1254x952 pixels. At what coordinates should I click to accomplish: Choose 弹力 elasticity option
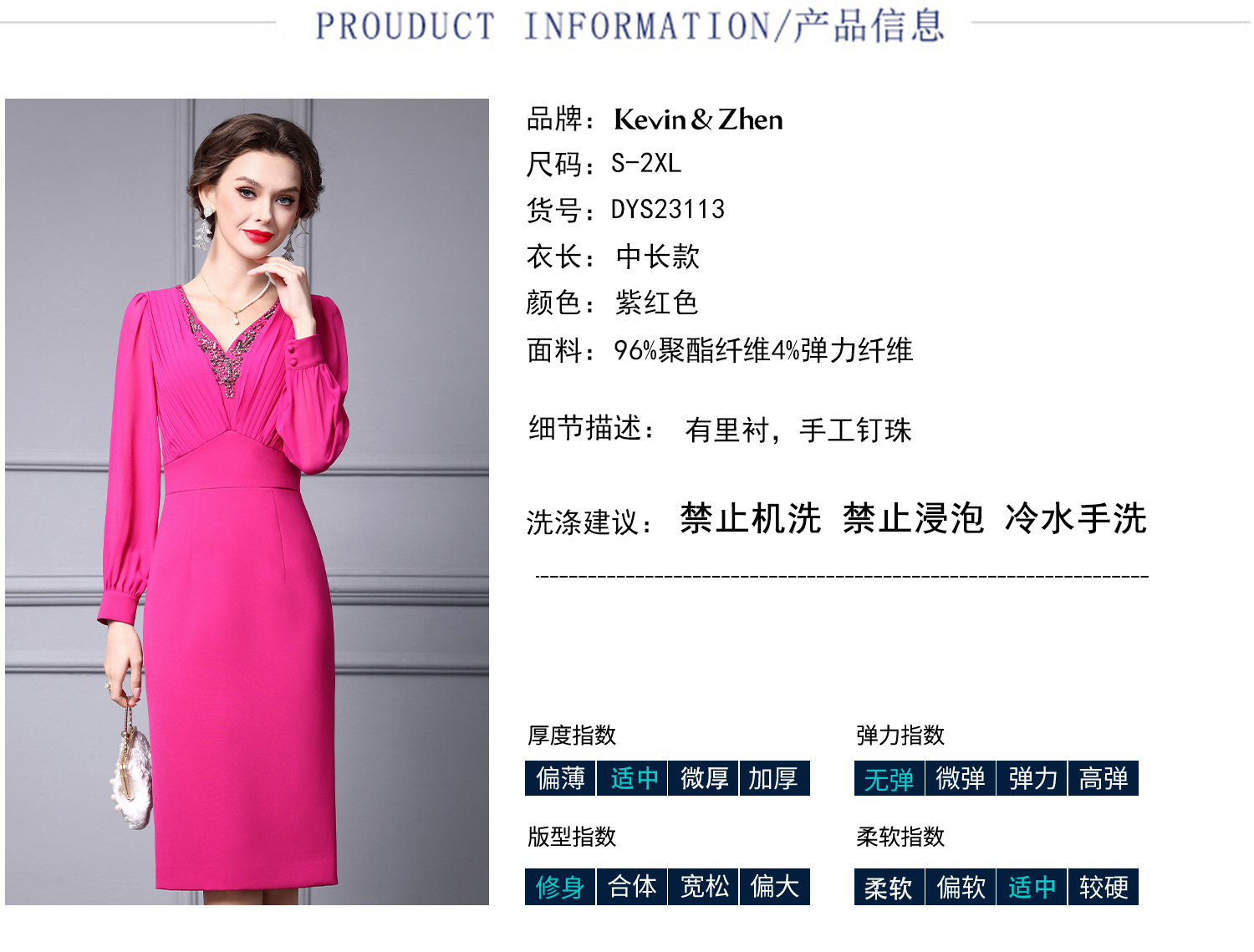(1032, 778)
